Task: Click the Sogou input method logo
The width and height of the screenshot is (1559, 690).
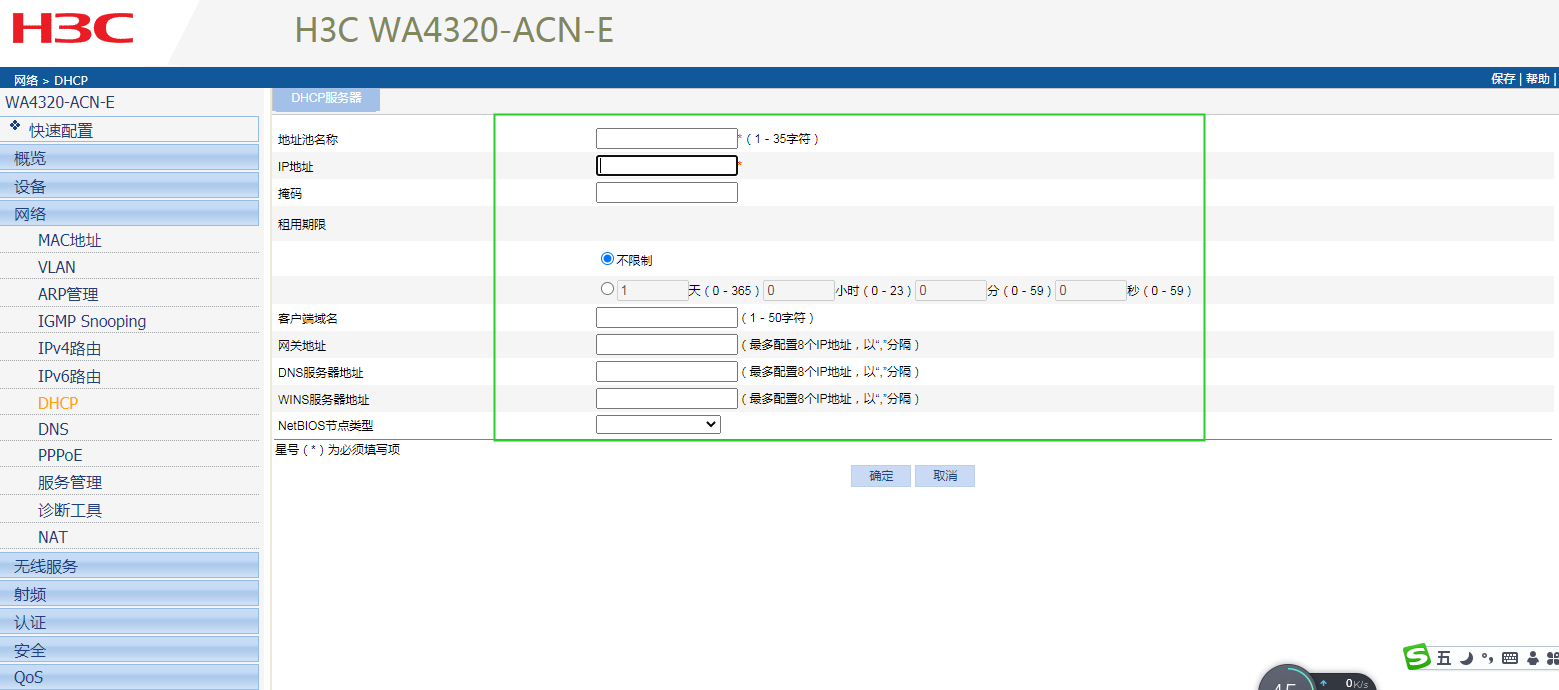Action: click(x=1417, y=657)
